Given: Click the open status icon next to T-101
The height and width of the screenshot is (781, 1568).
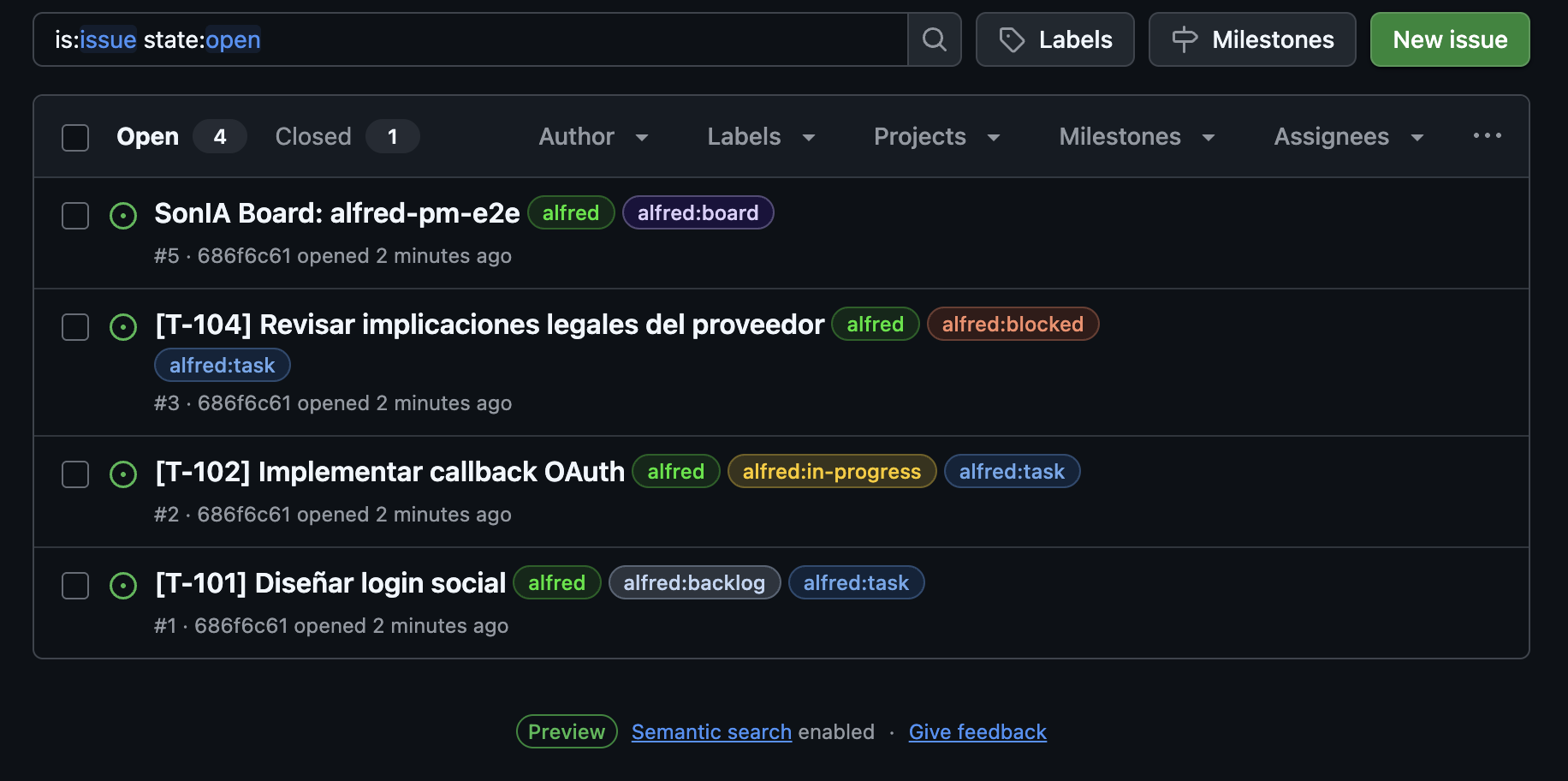Looking at the screenshot, I should click(123, 585).
